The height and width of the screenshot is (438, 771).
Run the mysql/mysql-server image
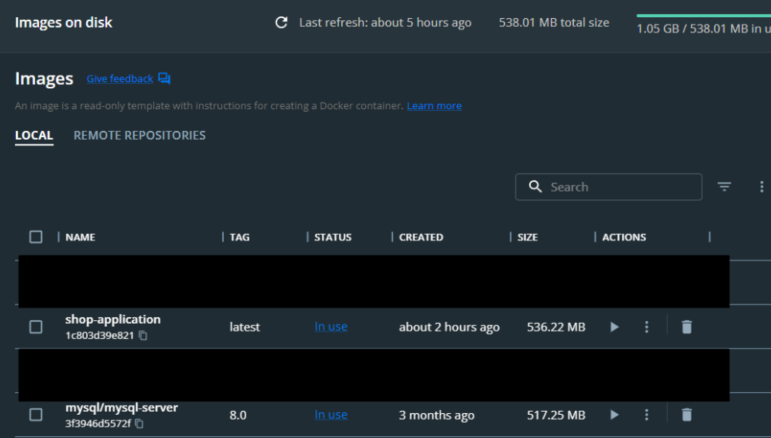coord(614,415)
